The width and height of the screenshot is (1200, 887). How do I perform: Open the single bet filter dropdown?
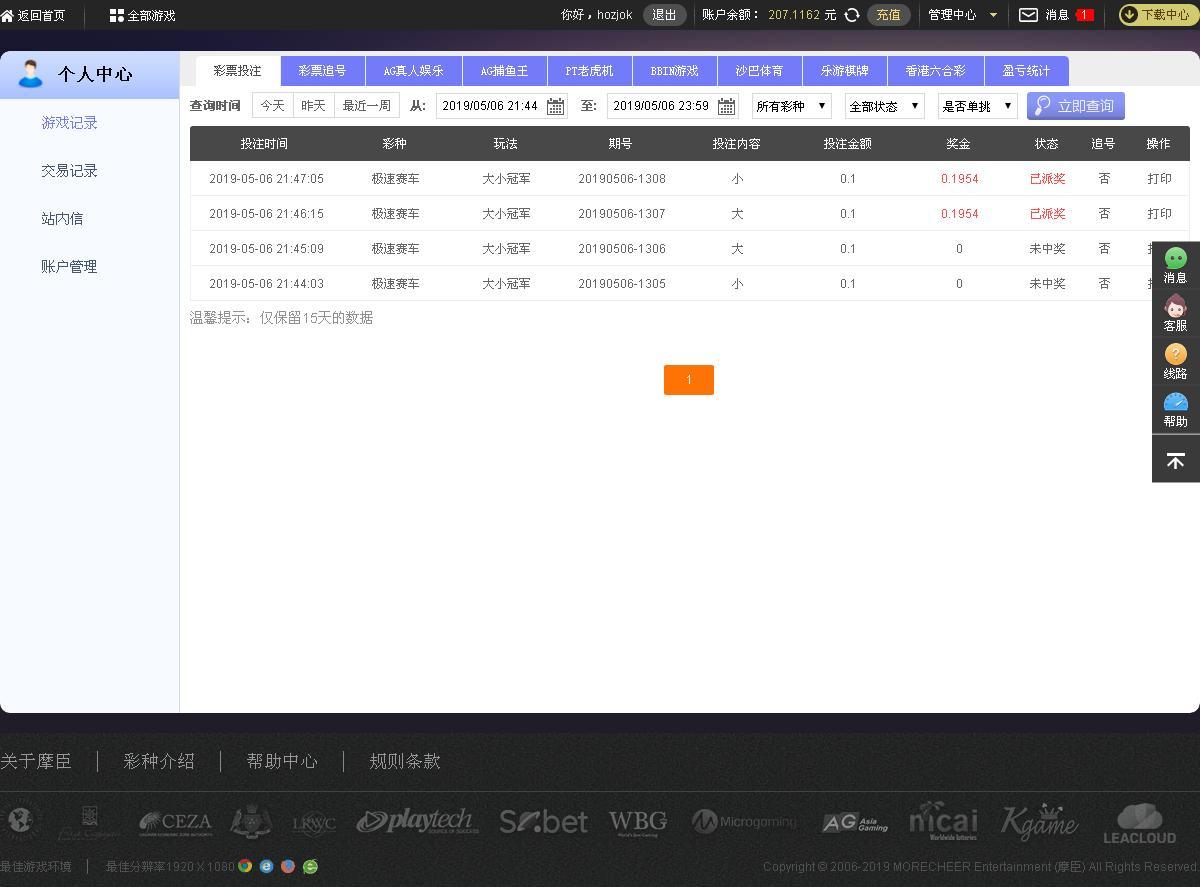(977, 106)
